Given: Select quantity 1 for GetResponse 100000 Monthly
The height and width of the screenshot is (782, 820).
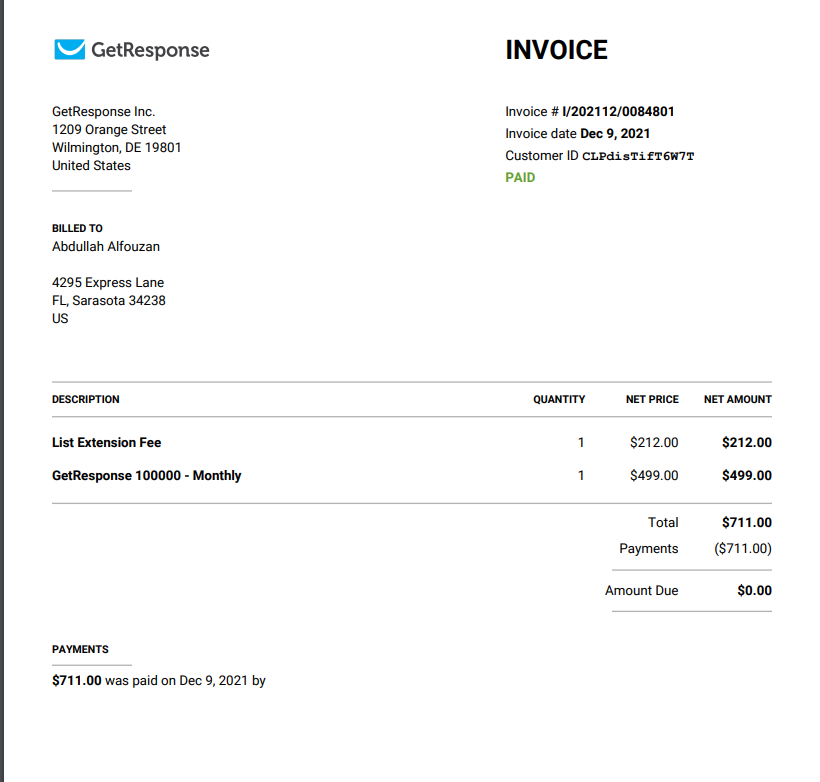Looking at the screenshot, I should coord(580,475).
